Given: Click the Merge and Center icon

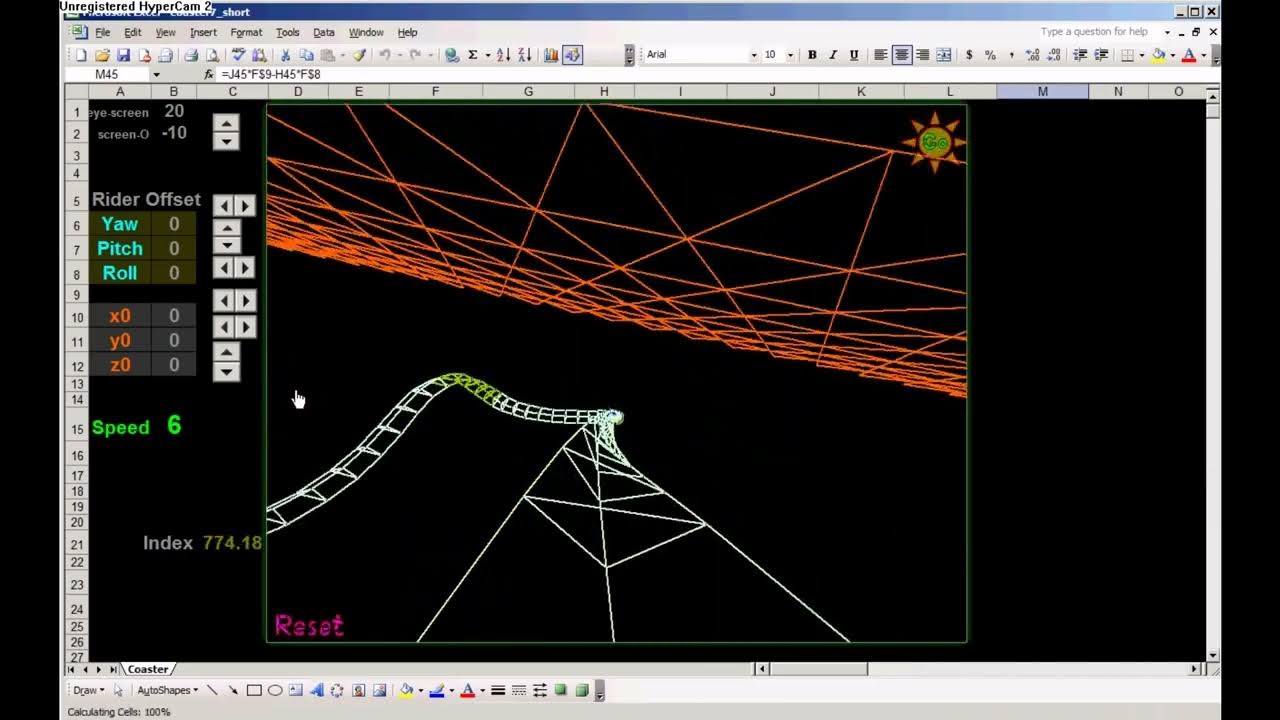Looking at the screenshot, I should (x=944, y=55).
